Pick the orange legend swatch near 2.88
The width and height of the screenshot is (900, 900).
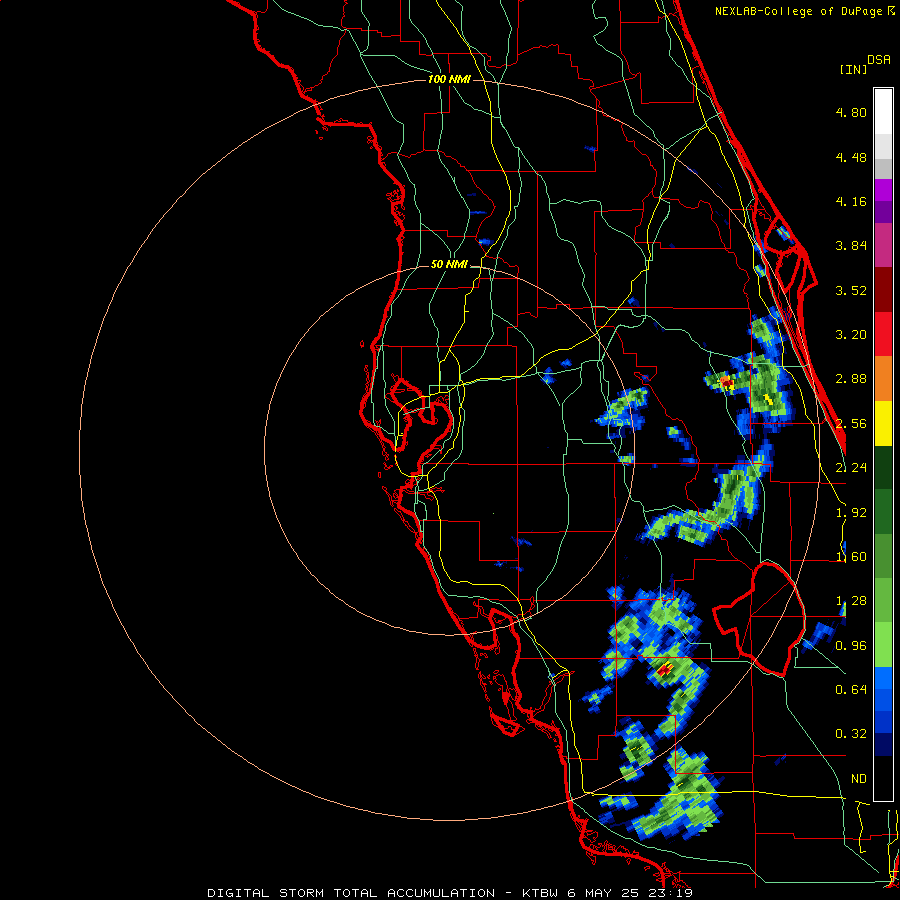[883, 378]
